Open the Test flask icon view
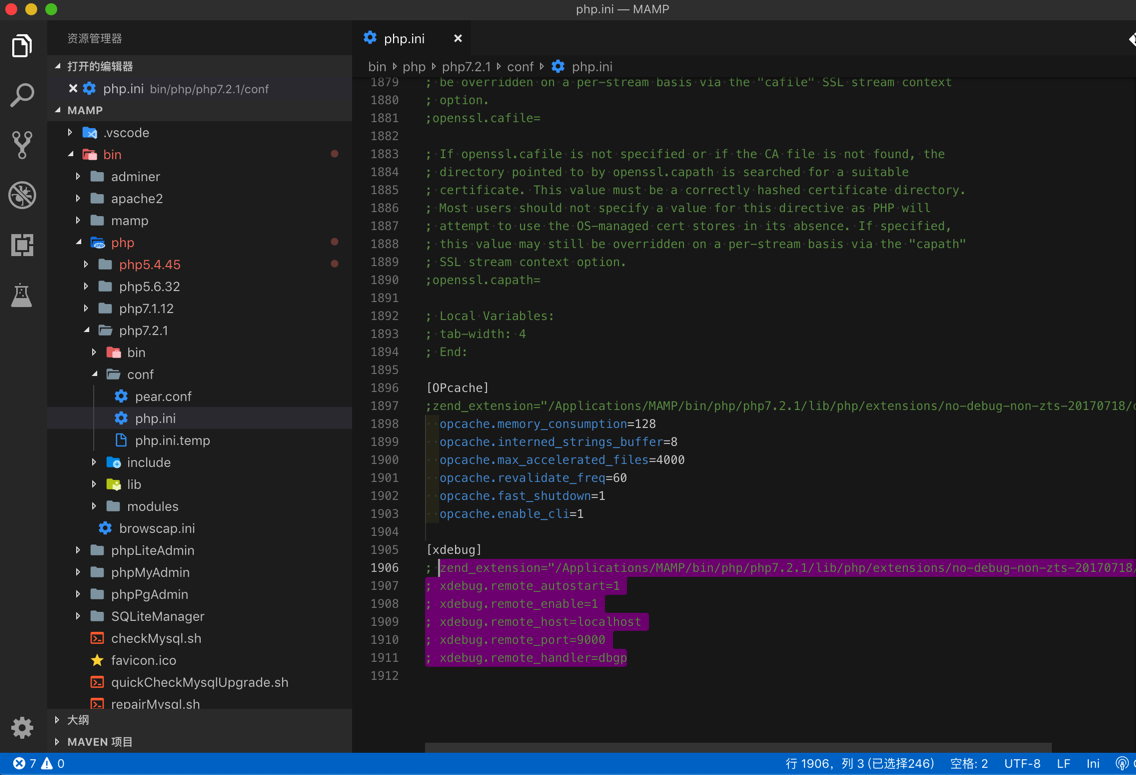Viewport: 1136px width, 775px height. point(22,295)
